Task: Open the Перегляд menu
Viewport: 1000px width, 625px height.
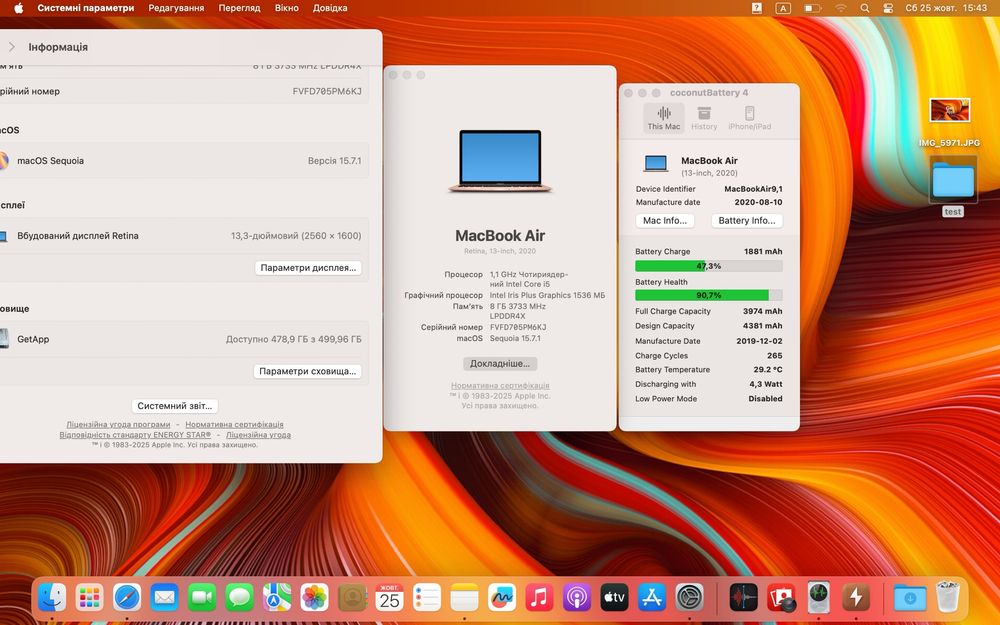Action: [x=239, y=8]
